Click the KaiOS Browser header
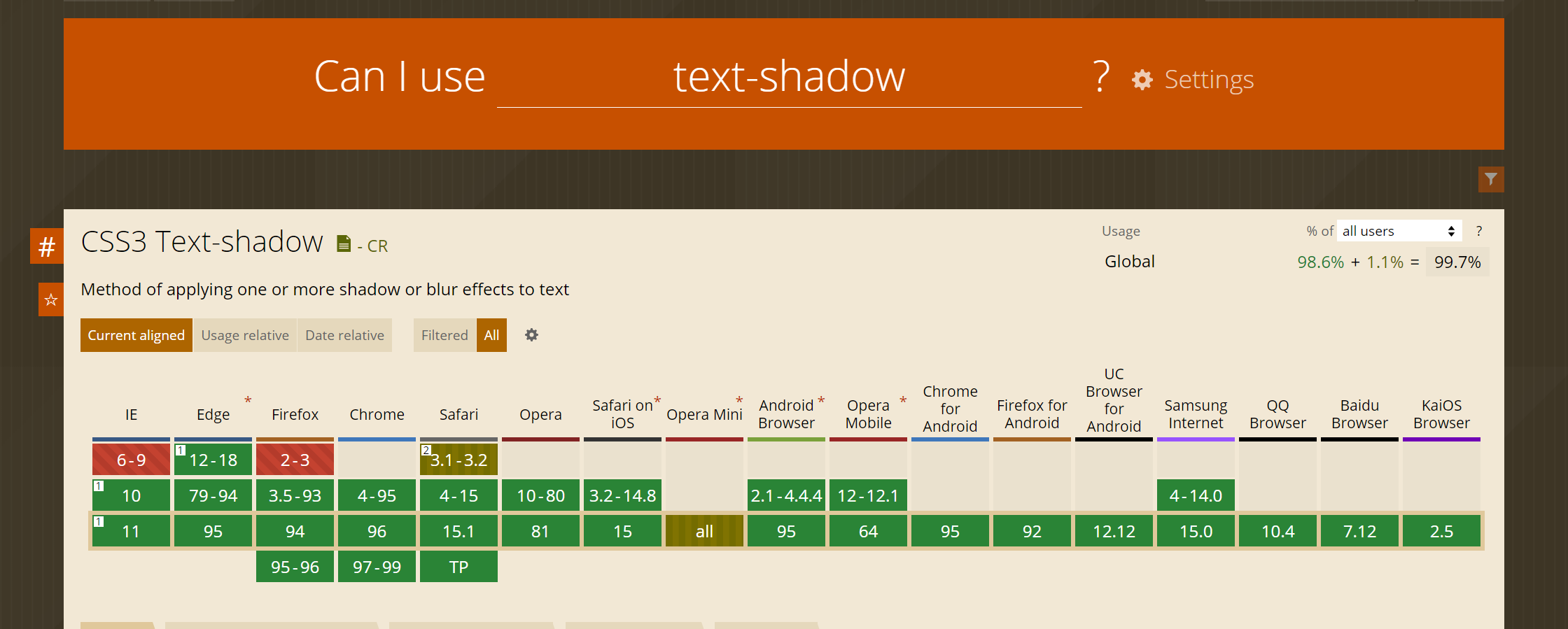Viewport: 1568px width, 629px height. pos(1441,414)
